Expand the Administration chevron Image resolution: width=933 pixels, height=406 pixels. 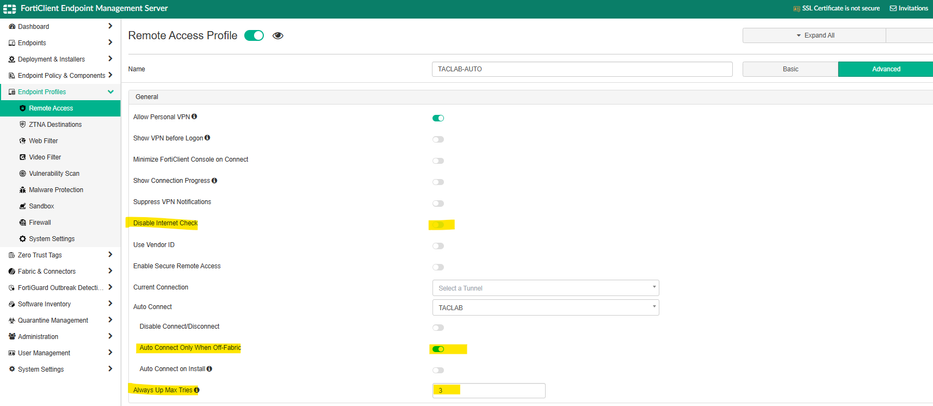point(110,336)
